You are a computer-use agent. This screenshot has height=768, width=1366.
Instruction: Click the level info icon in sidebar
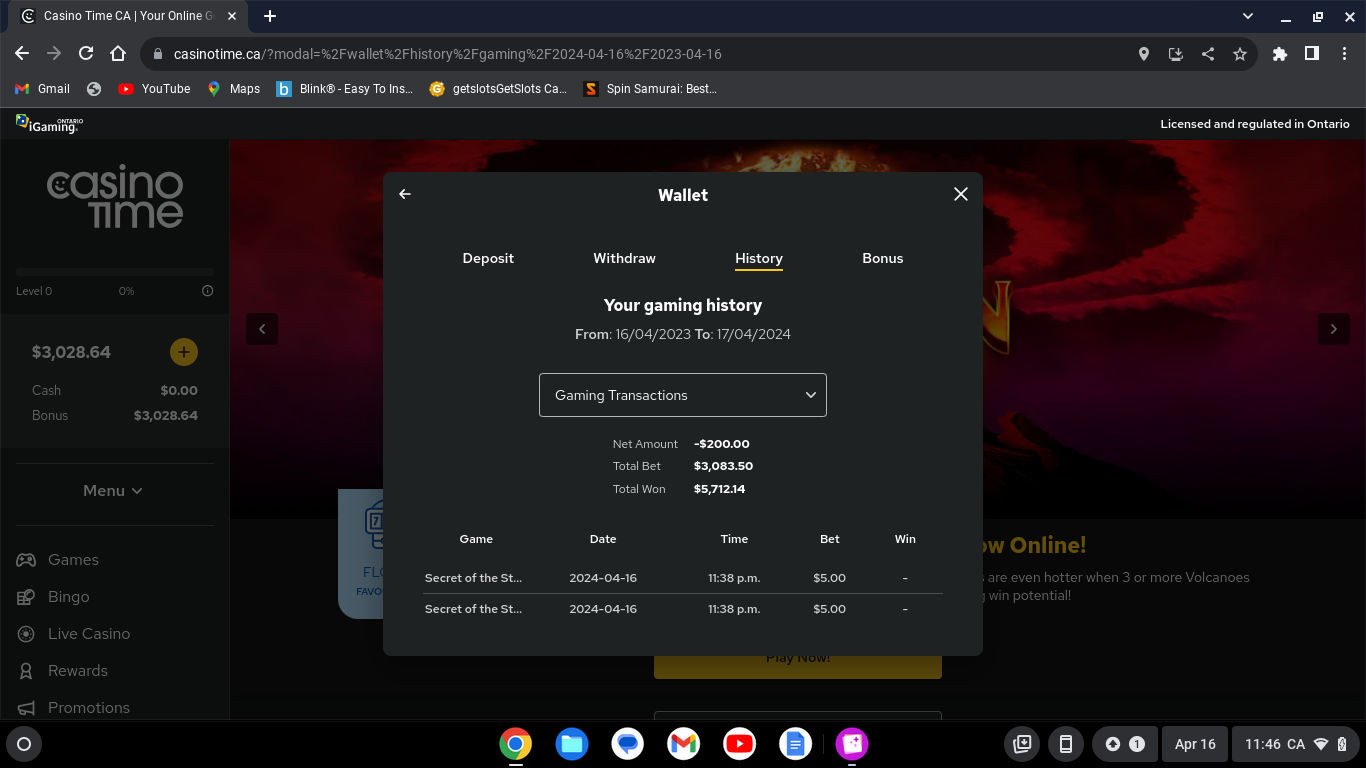click(208, 291)
